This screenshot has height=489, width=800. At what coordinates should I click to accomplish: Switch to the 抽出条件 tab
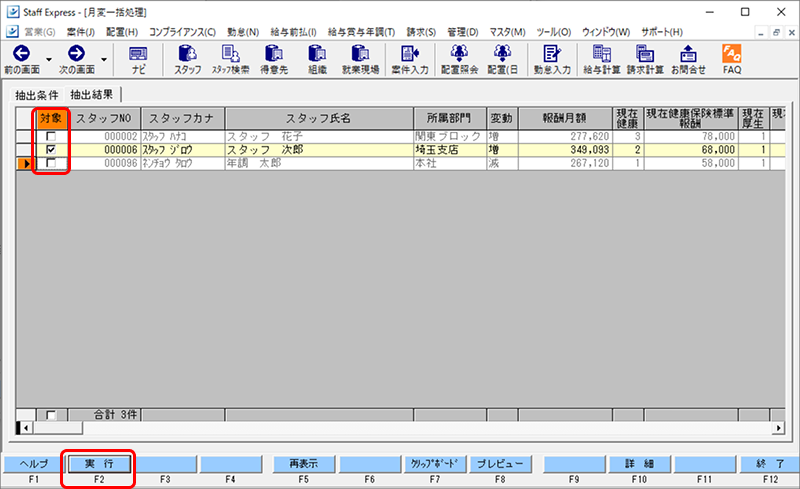click(37, 95)
